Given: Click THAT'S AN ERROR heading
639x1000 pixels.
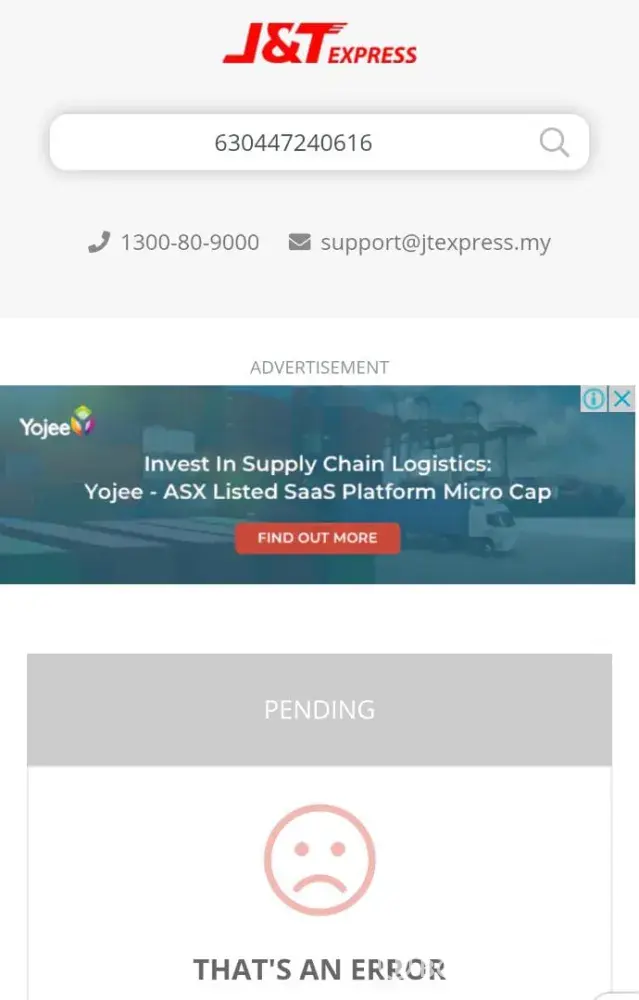Looking at the screenshot, I should [320, 969].
